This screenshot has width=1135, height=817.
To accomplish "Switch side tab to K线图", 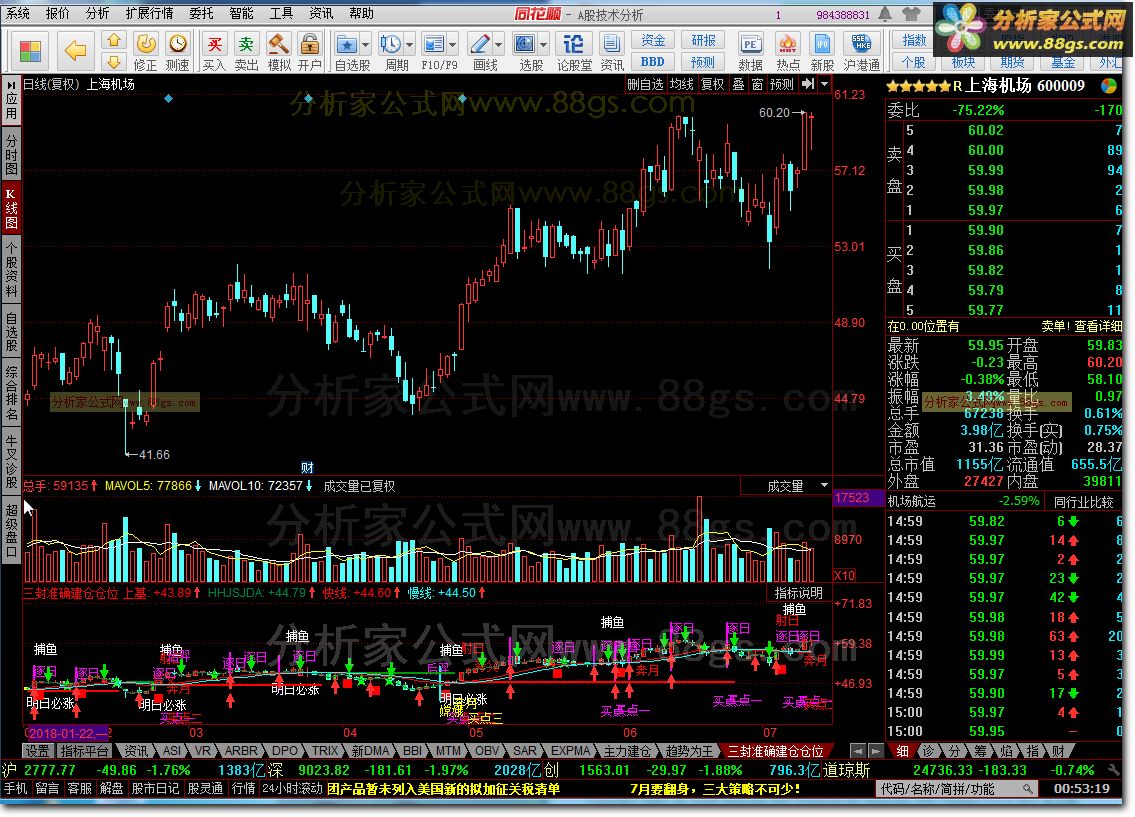I will click(x=11, y=208).
